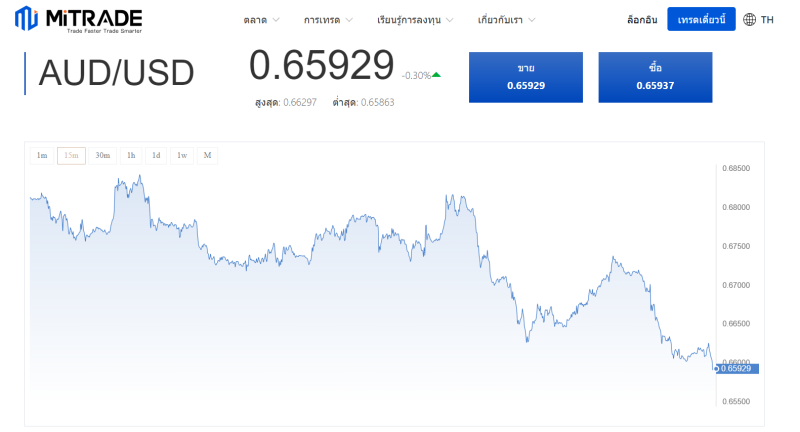Expand the ตลาด dropdown chevron

tap(276, 20)
